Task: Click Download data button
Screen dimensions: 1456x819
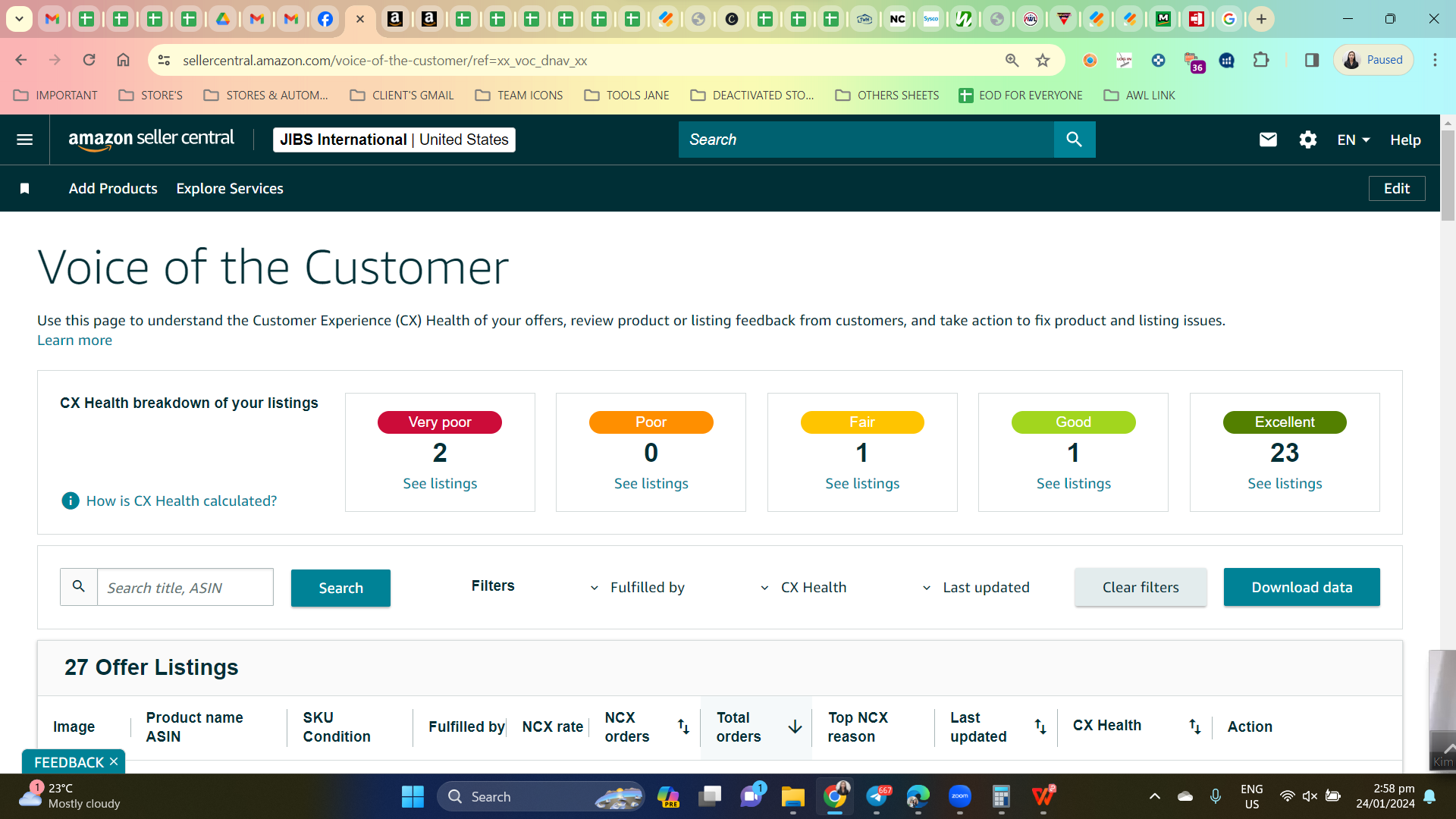Action: pyautogui.click(x=1301, y=587)
